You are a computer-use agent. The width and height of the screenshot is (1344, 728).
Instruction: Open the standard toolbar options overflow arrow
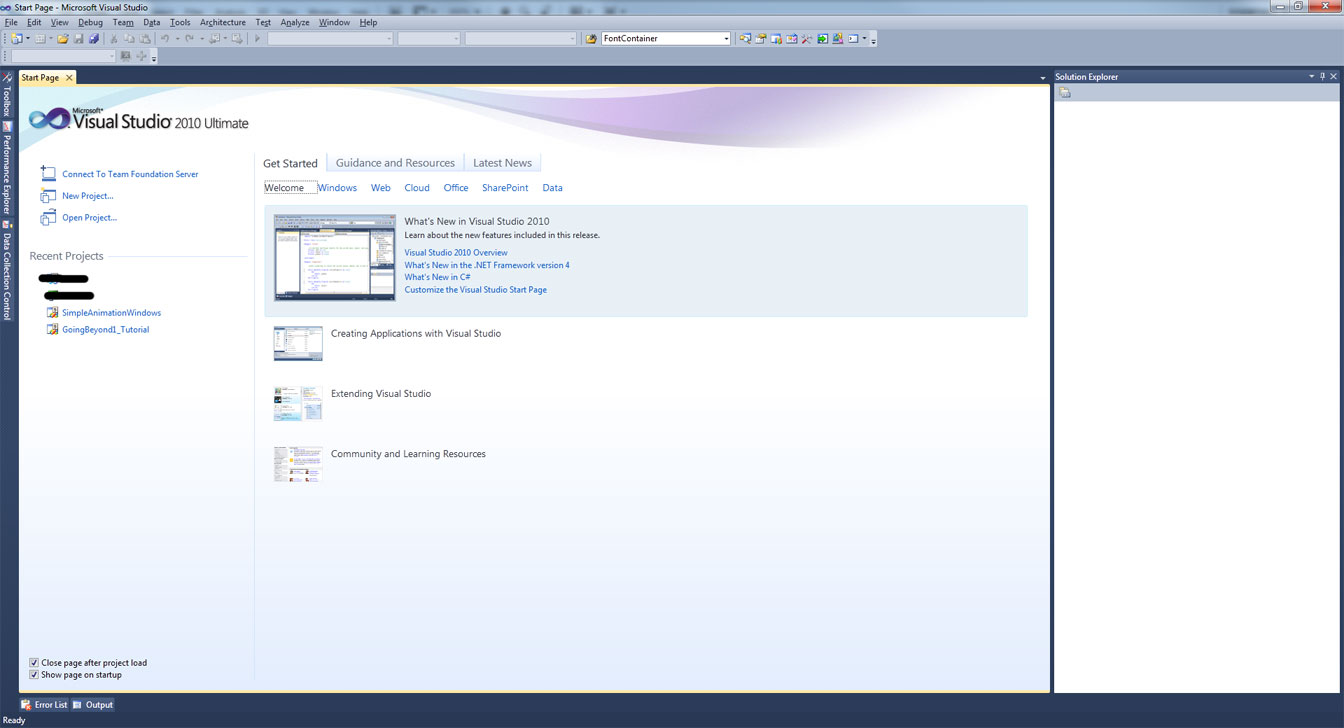click(873, 41)
